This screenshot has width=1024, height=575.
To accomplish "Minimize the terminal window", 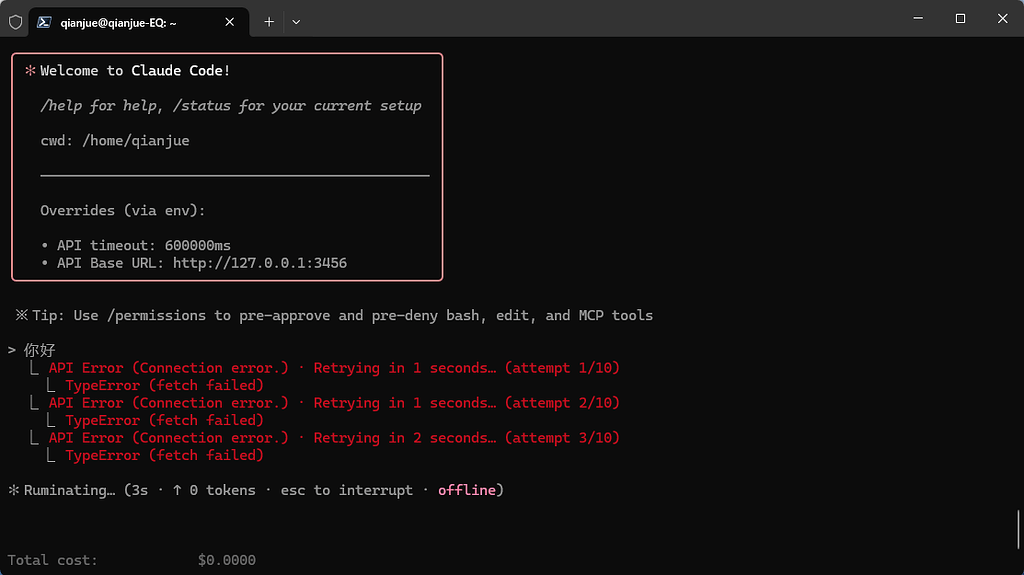I will point(918,18).
